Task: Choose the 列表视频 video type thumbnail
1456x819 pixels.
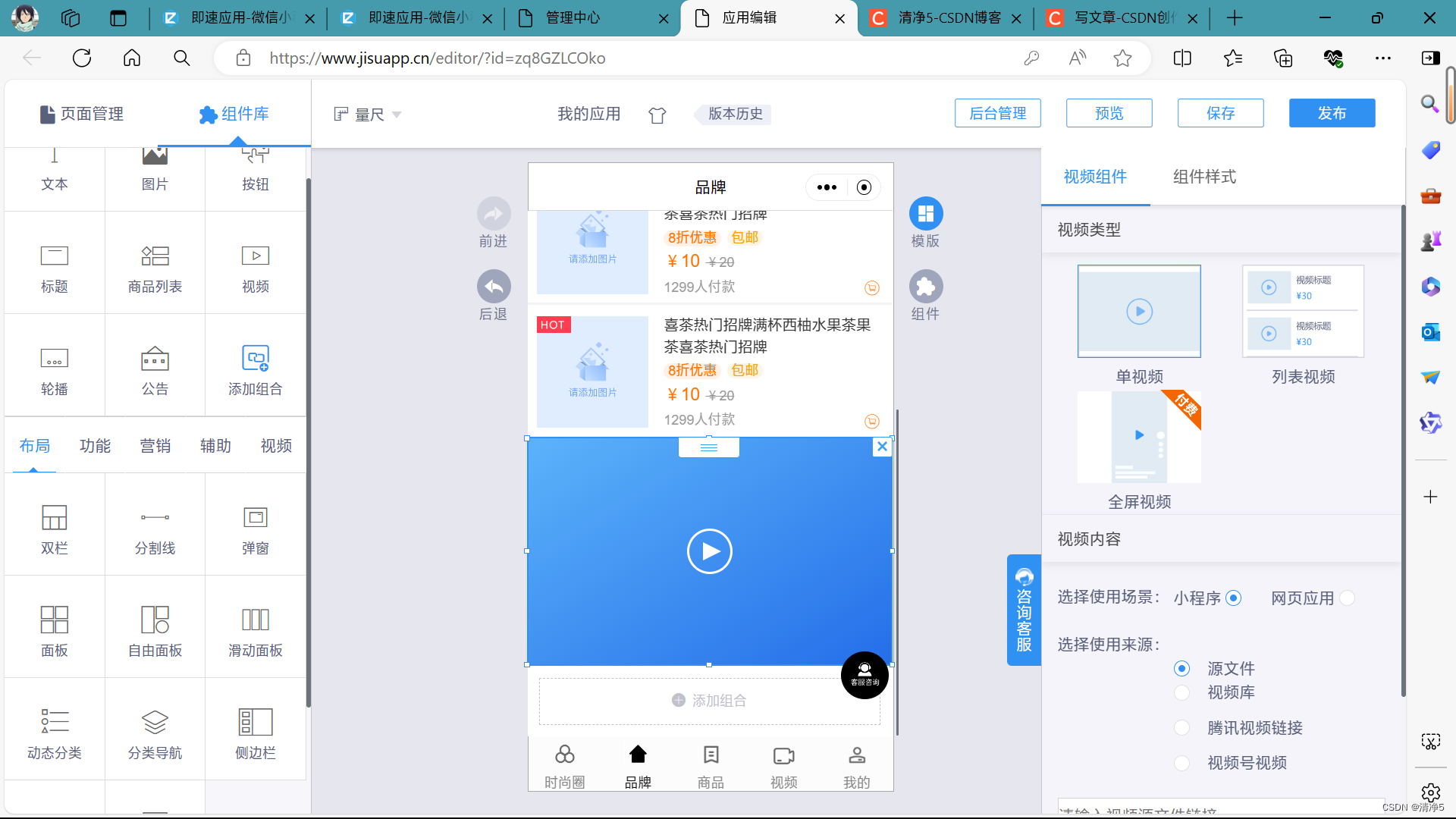Action: (1303, 312)
